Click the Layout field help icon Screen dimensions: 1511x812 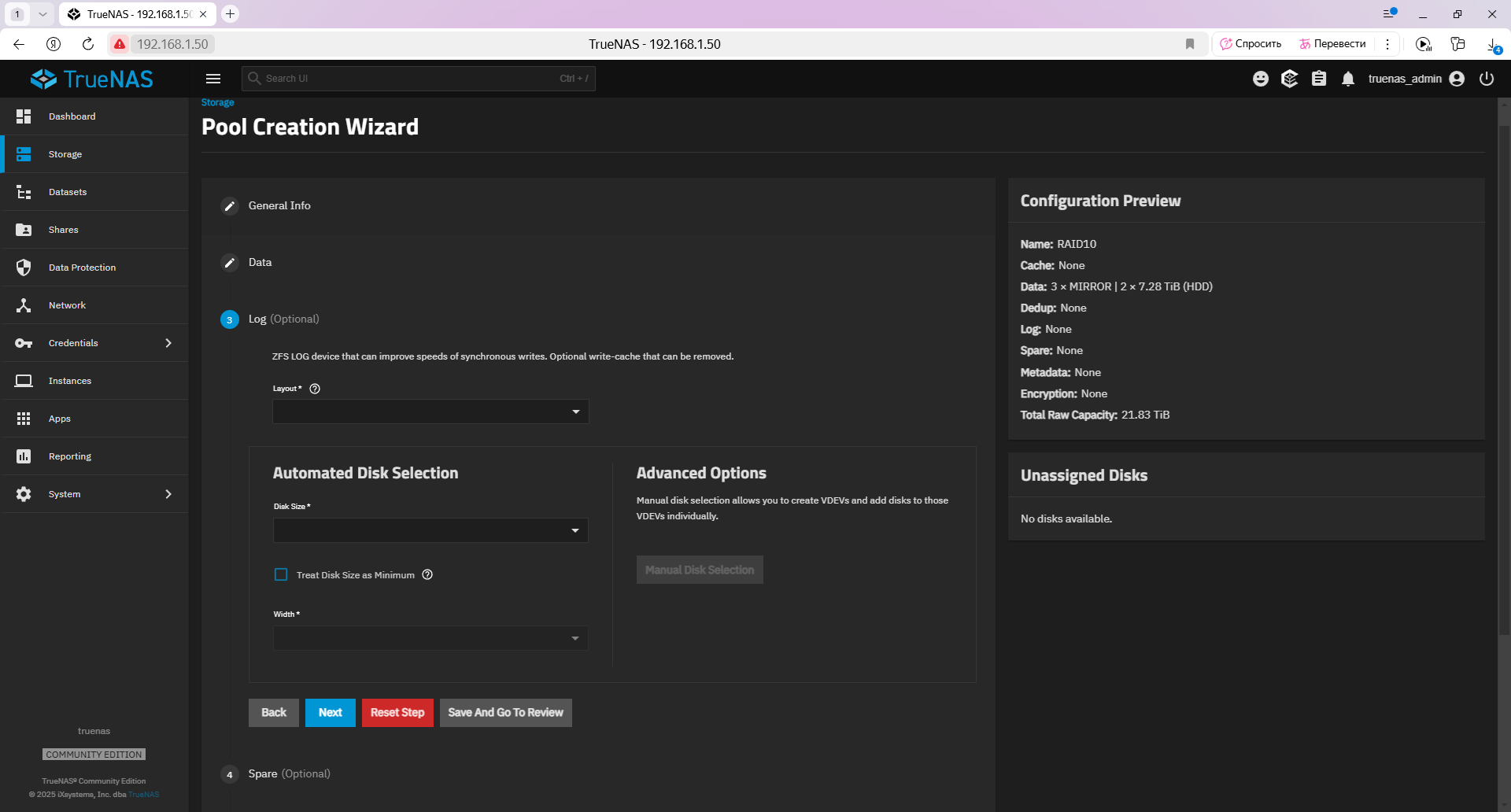[x=315, y=389]
